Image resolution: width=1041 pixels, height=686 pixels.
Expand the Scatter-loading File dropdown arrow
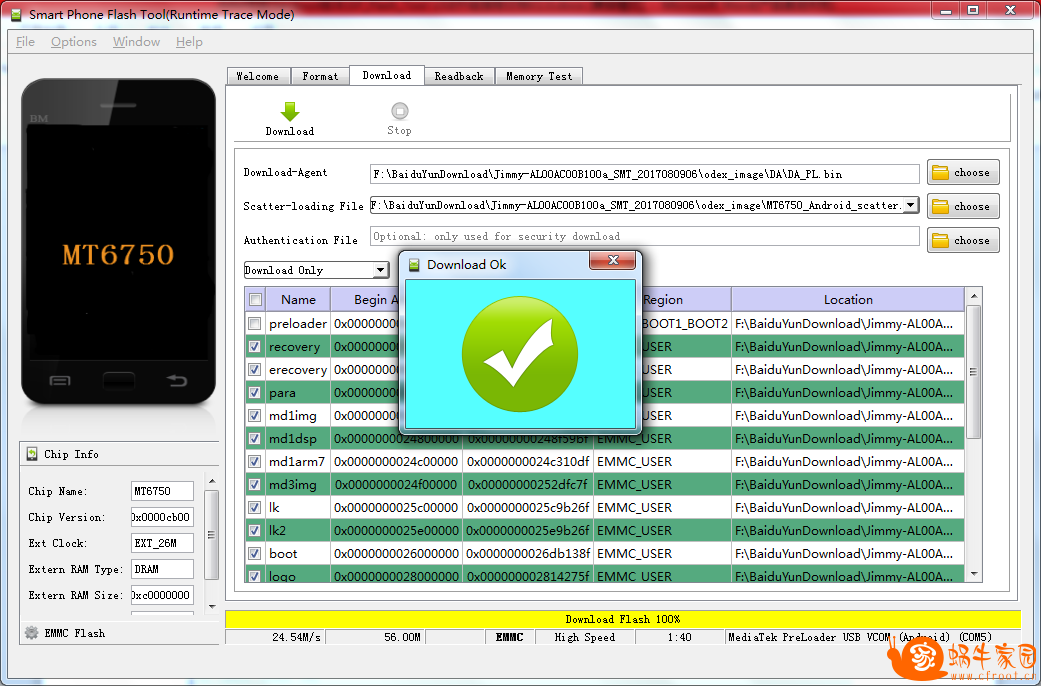point(912,205)
